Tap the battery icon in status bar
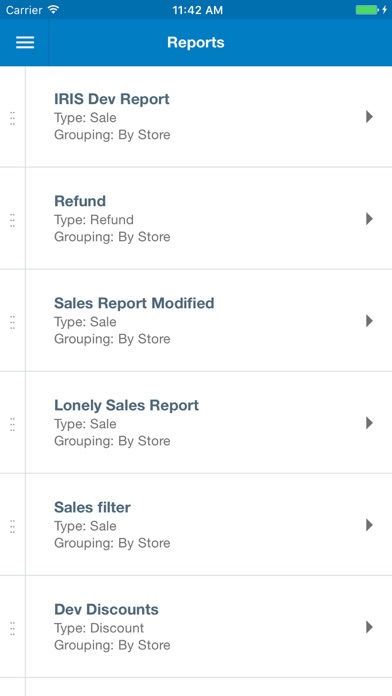The width and height of the screenshot is (392, 696). pos(367,10)
